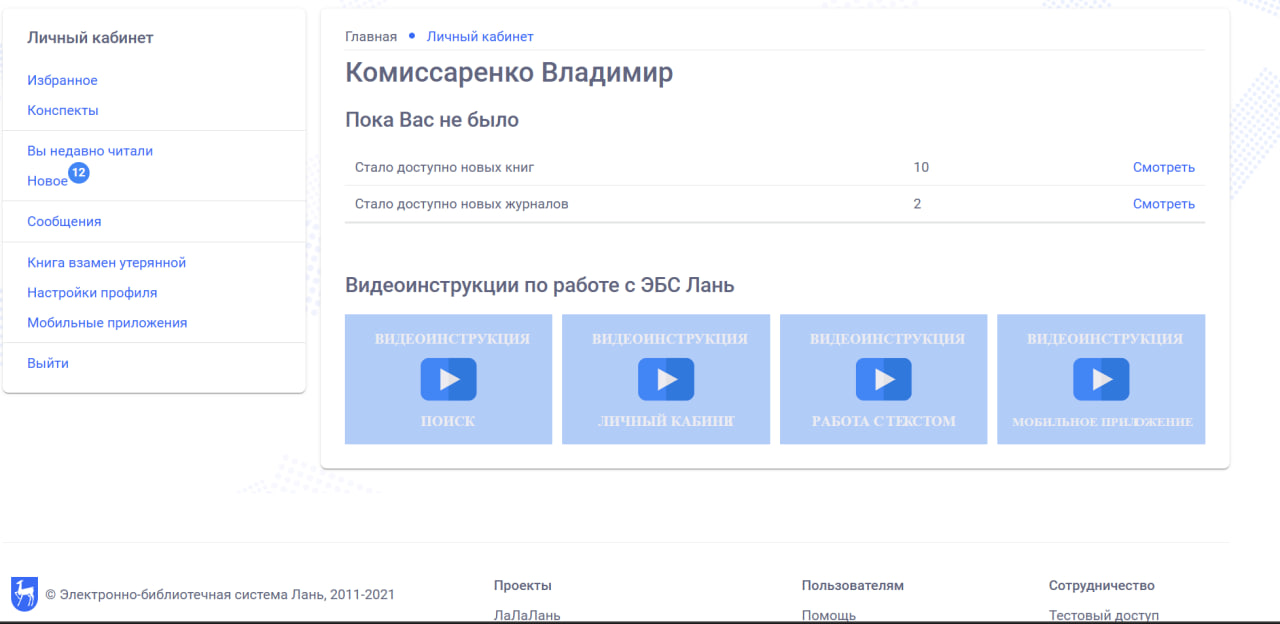View new journals via Смотреть link
This screenshot has height=624, width=1280.
tap(1163, 204)
